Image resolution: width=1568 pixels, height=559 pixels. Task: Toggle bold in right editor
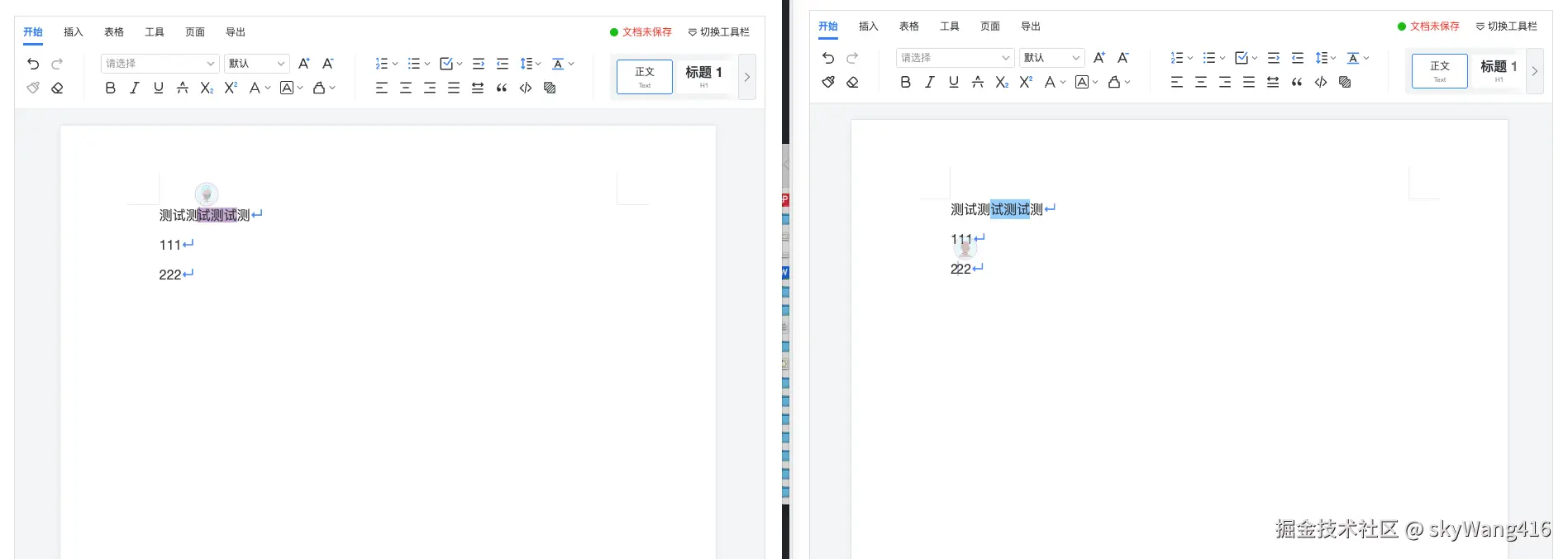point(906,82)
